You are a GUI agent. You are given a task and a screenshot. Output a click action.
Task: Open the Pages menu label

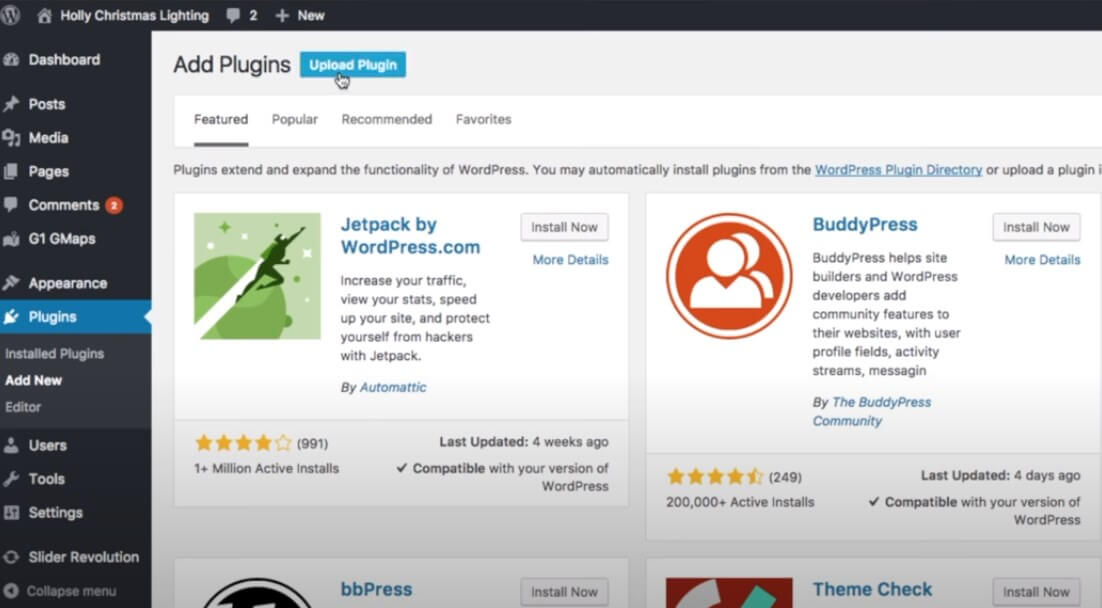[48, 172]
